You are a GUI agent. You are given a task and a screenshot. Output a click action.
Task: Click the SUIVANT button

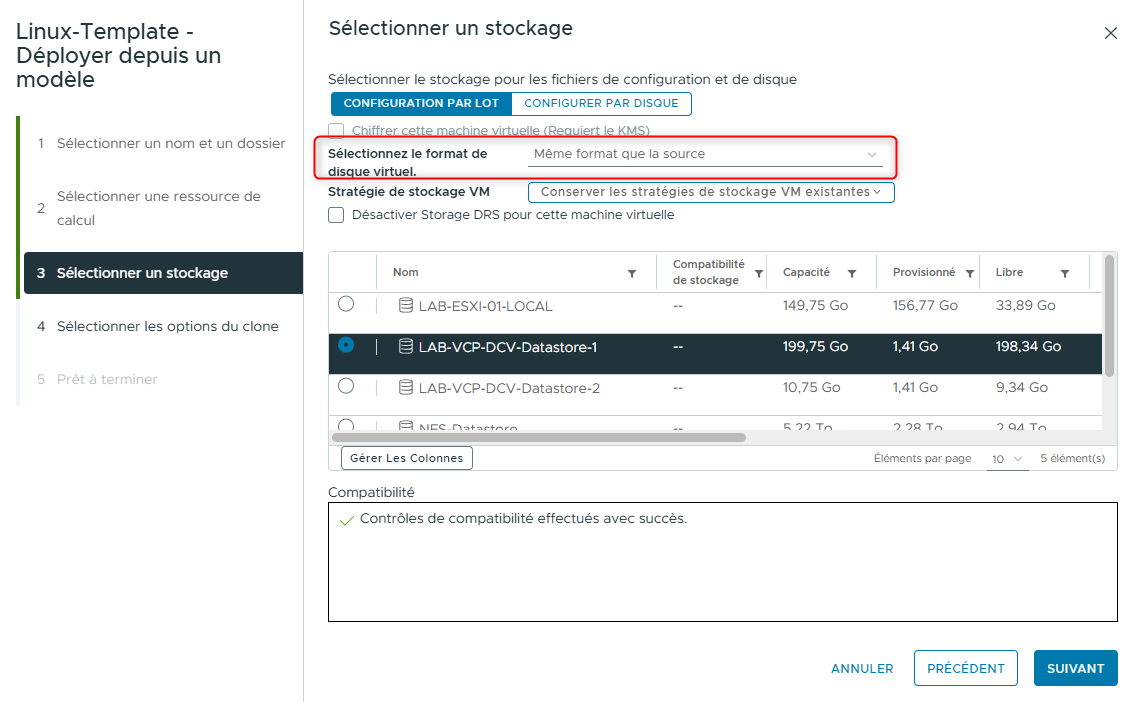click(x=1075, y=668)
